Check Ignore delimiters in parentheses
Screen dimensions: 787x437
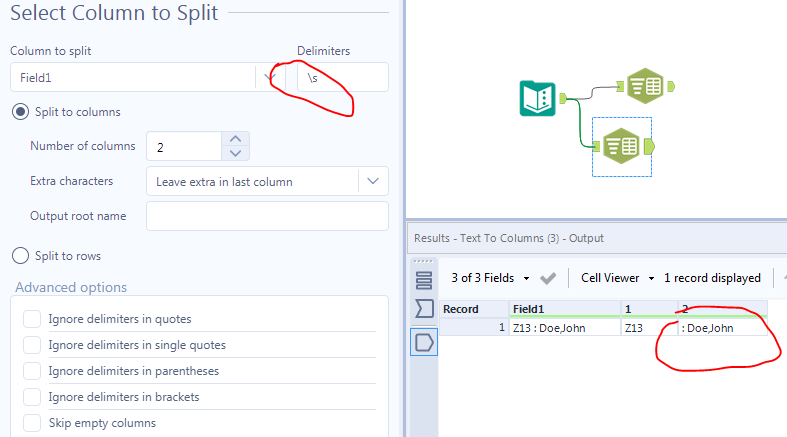coord(32,371)
